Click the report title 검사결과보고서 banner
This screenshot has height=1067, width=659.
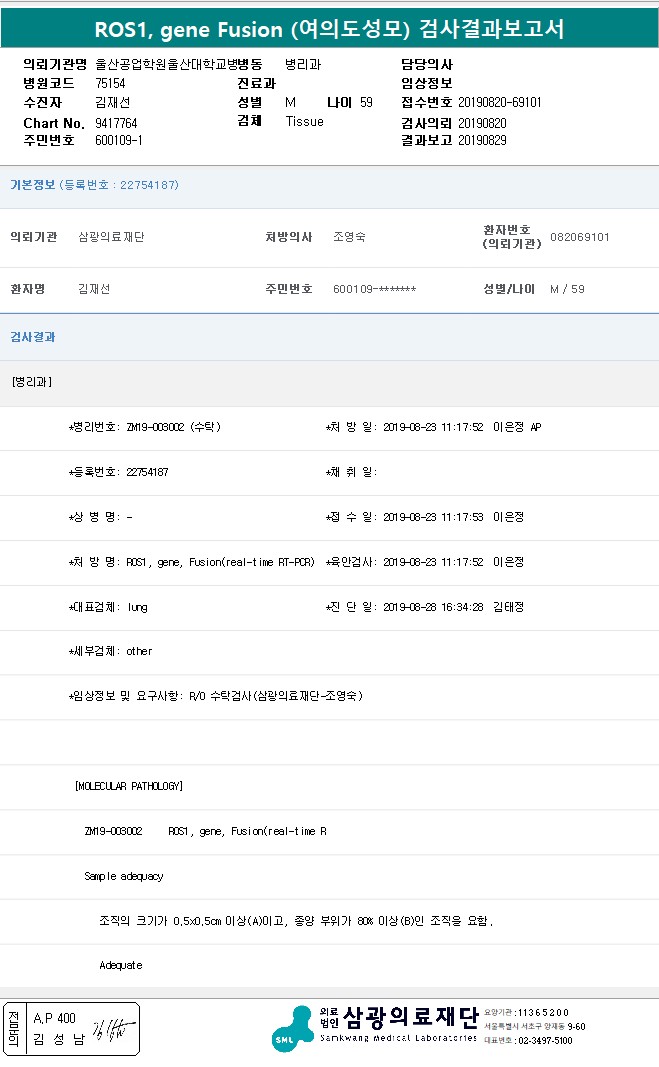pos(329,28)
